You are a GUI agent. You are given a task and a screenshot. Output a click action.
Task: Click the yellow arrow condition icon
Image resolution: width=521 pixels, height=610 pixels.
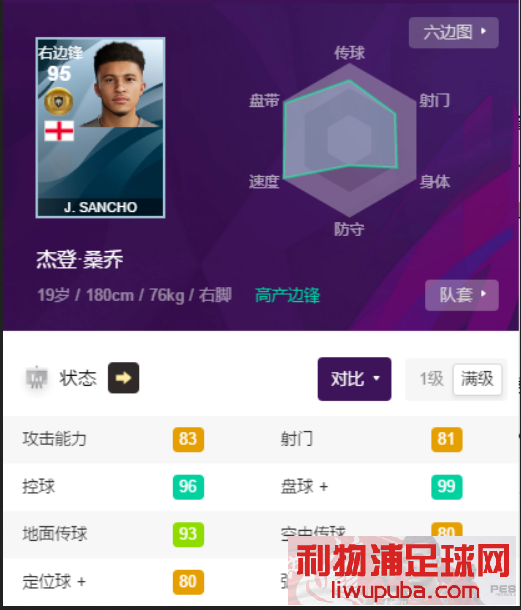coord(123,378)
